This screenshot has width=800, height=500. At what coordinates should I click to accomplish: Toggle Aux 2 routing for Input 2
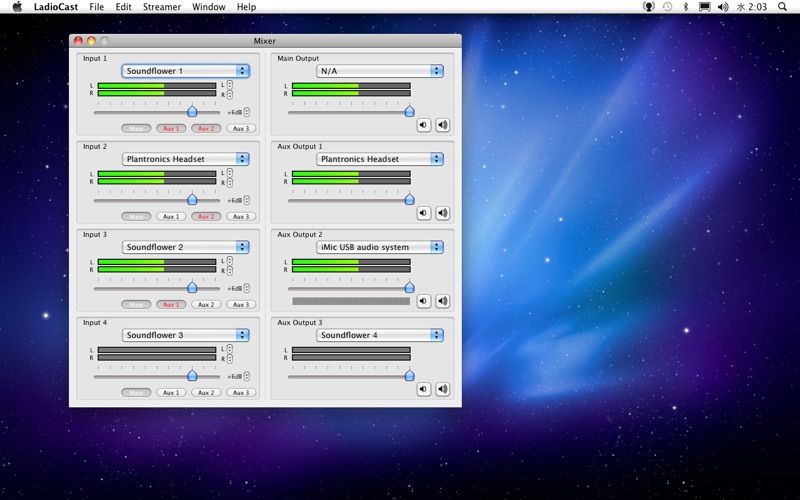tap(206, 216)
